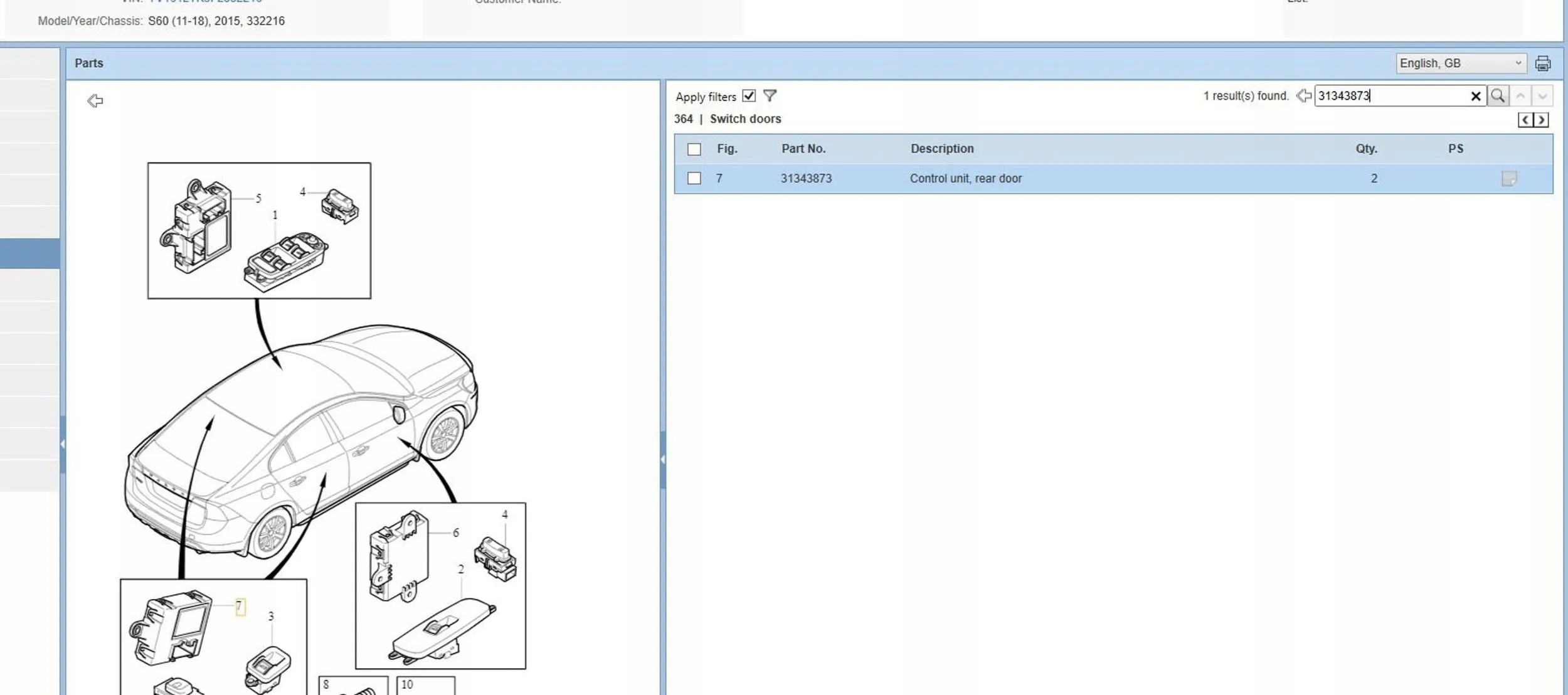
Task: Check the select-all checkbox in the table header
Action: (694, 149)
